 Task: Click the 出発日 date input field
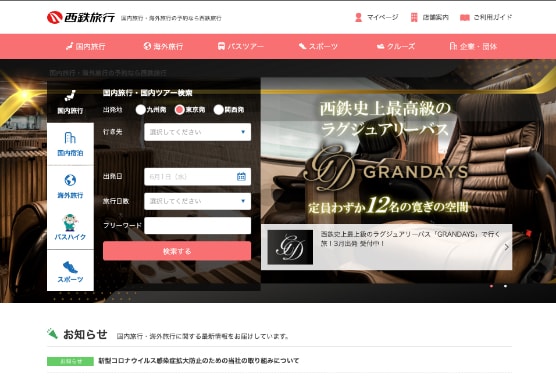click(198, 177)
